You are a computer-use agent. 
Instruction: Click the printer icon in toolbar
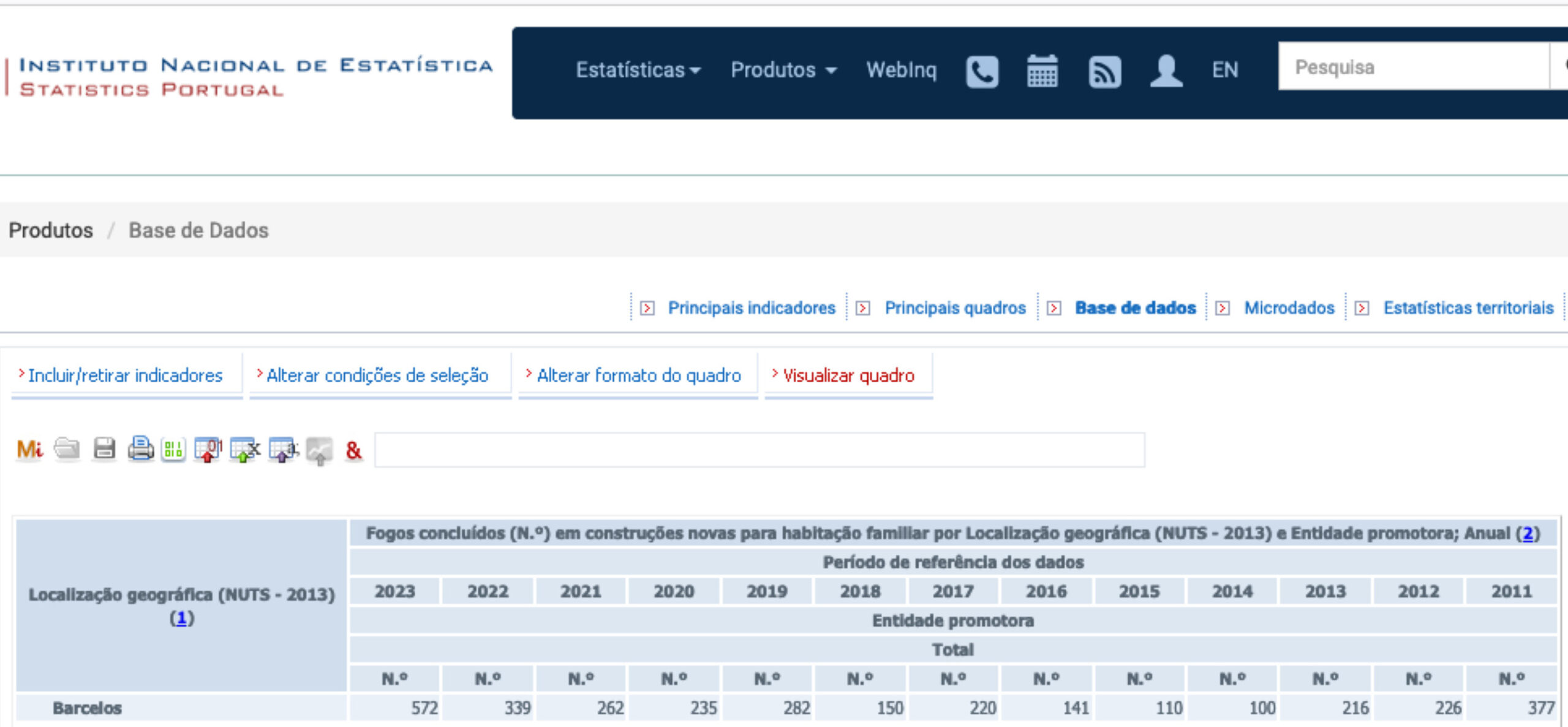tap(140, 449)
